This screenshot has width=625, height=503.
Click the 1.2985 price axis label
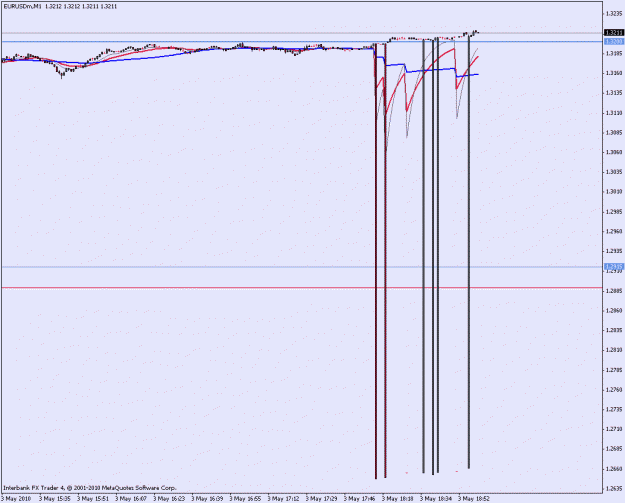point(614,211)
